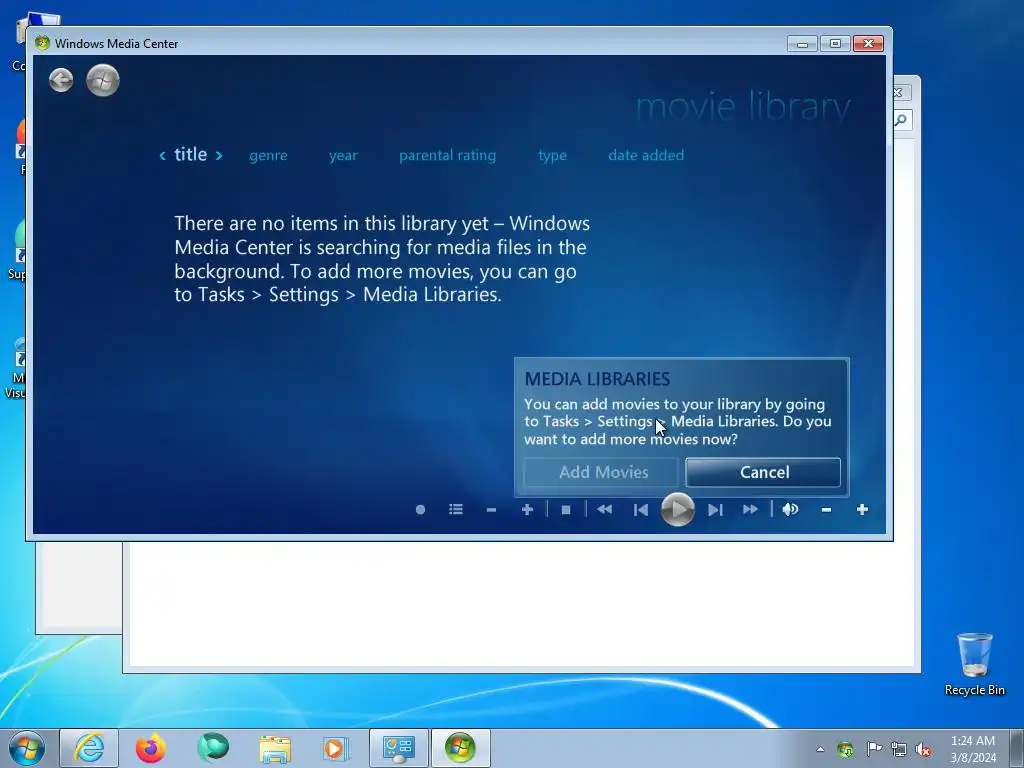Click the muted volume tray icon
Viewport: 1024px width, 768px height.
[x=923, y=749]
